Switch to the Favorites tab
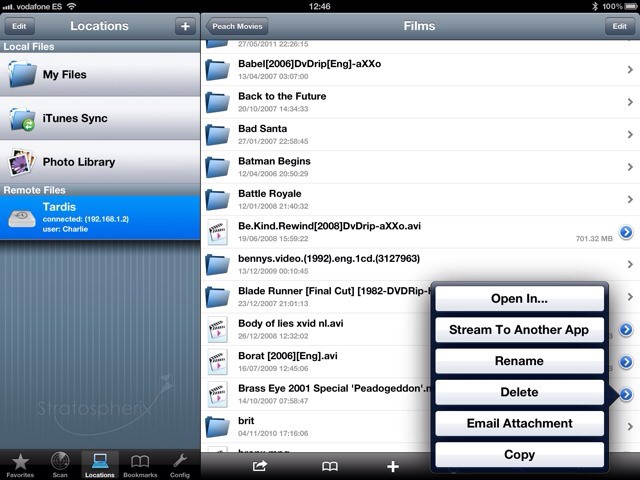 pyautogui.click(x=20, y=466)
